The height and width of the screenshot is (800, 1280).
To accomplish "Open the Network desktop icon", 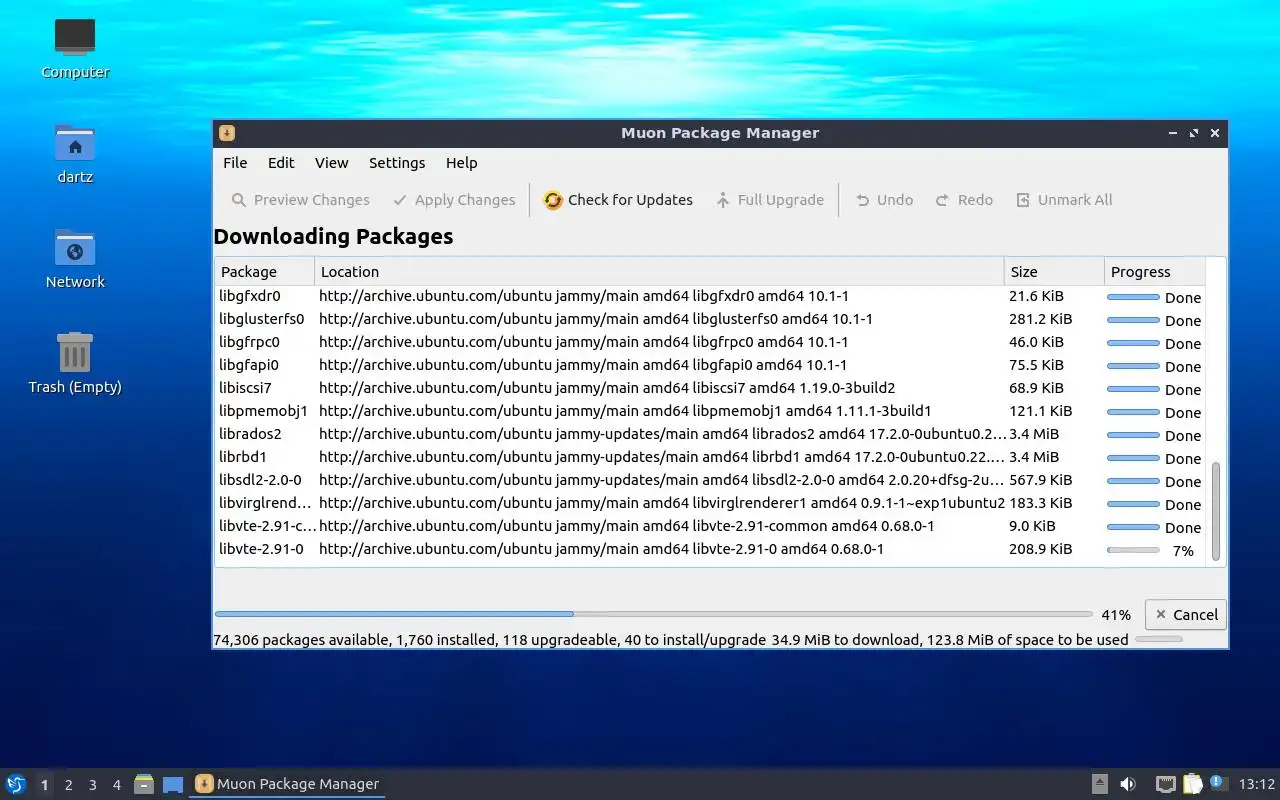I will coord(75,259).
